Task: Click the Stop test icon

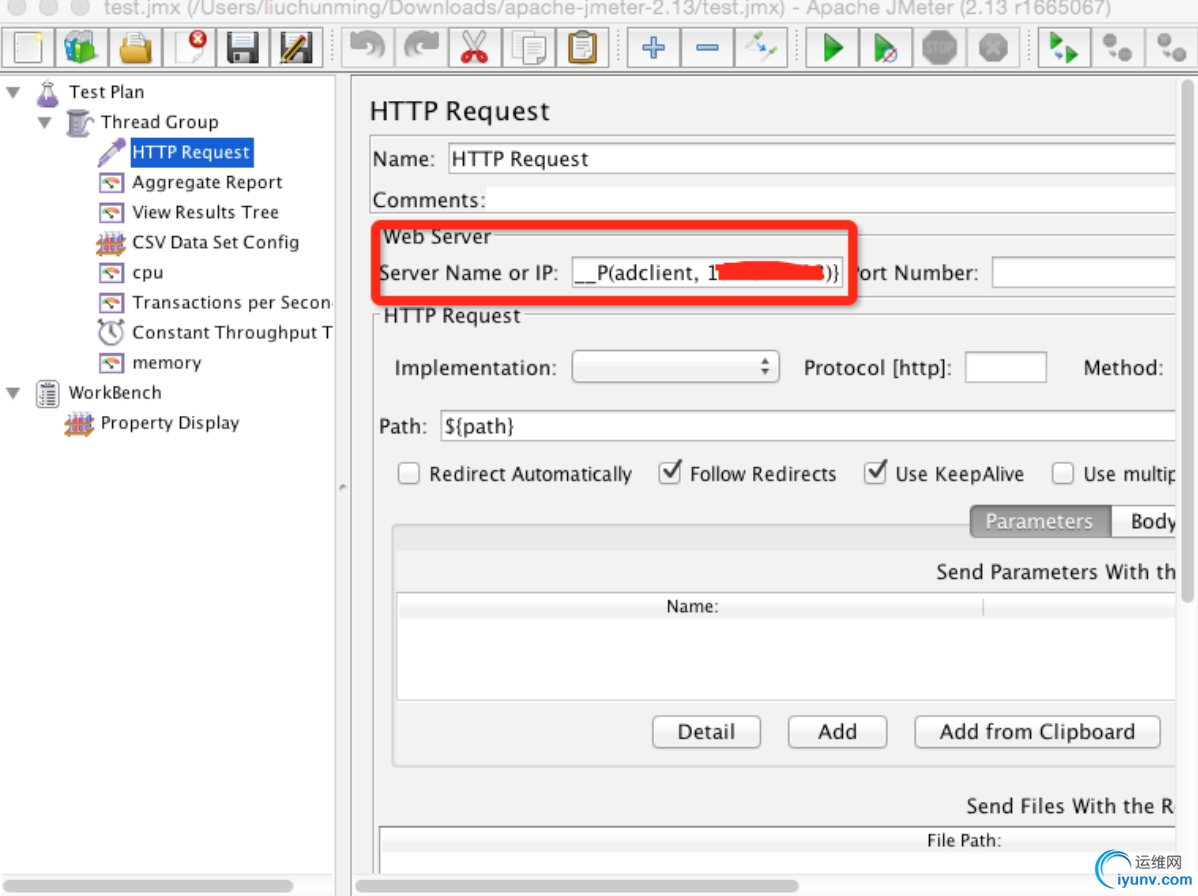Action: click(x=939, y=48)
